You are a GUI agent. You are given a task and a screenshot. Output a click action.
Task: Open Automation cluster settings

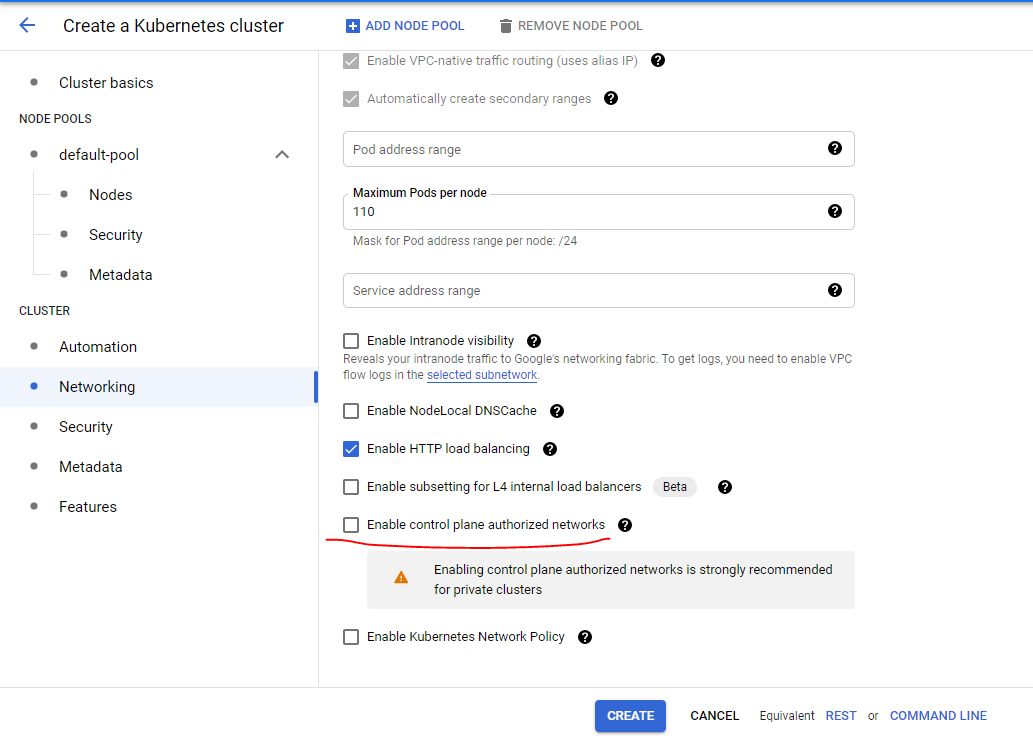98,347
